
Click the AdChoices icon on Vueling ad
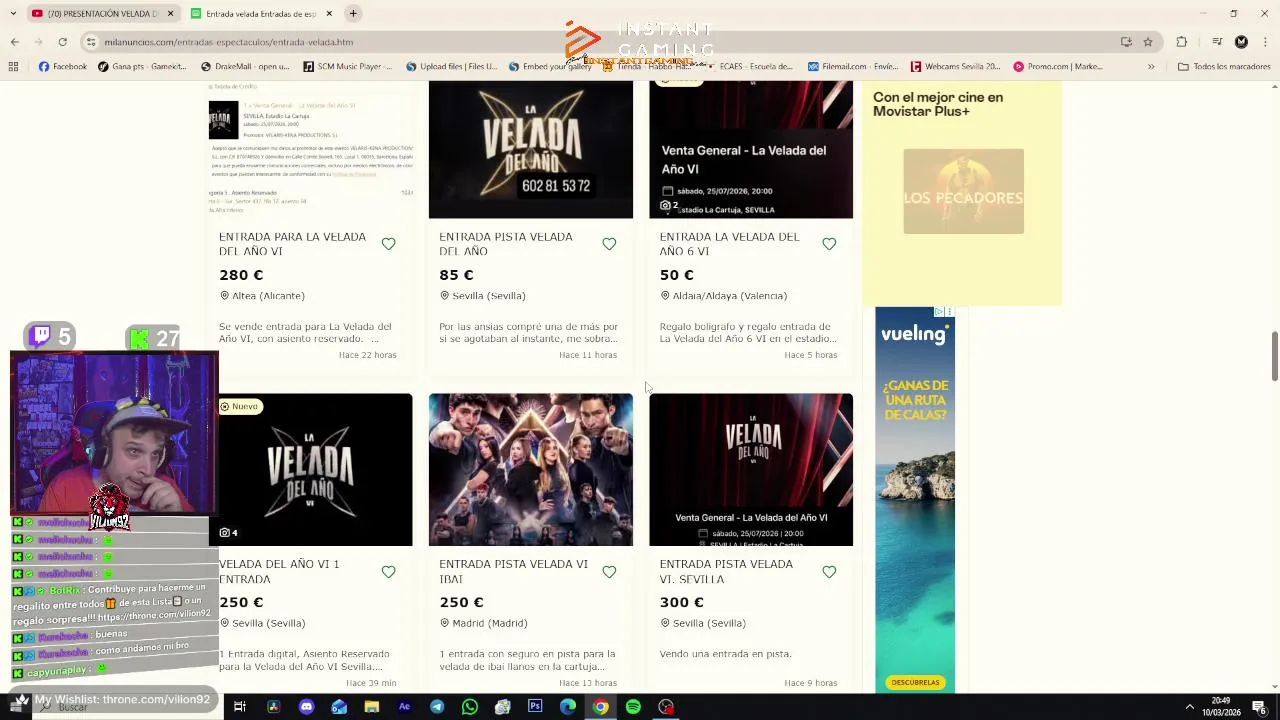click(939, 312)
